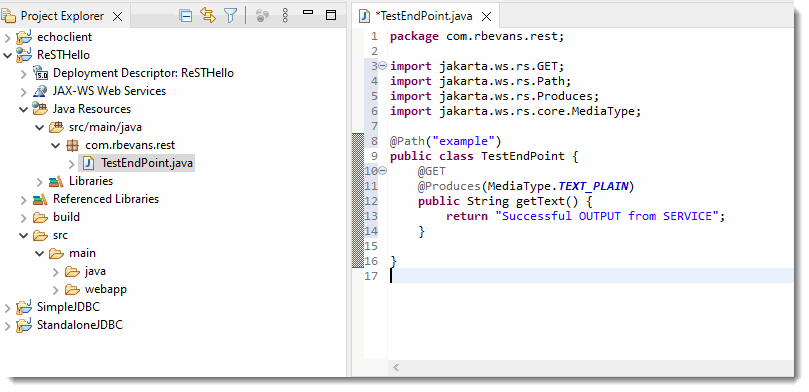Expand the webapp folder
Image resolution: width=809 pixels, height=392 pixels.
pos(56,289)
